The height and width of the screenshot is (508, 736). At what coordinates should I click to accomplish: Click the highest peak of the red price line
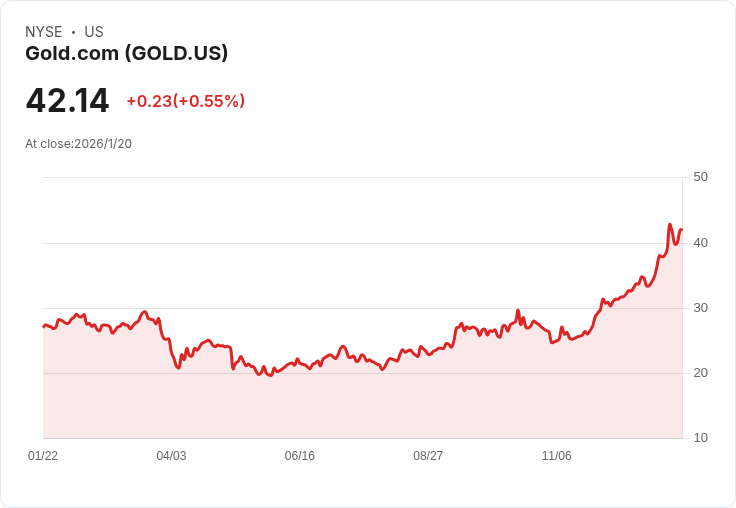pos(669,225)
